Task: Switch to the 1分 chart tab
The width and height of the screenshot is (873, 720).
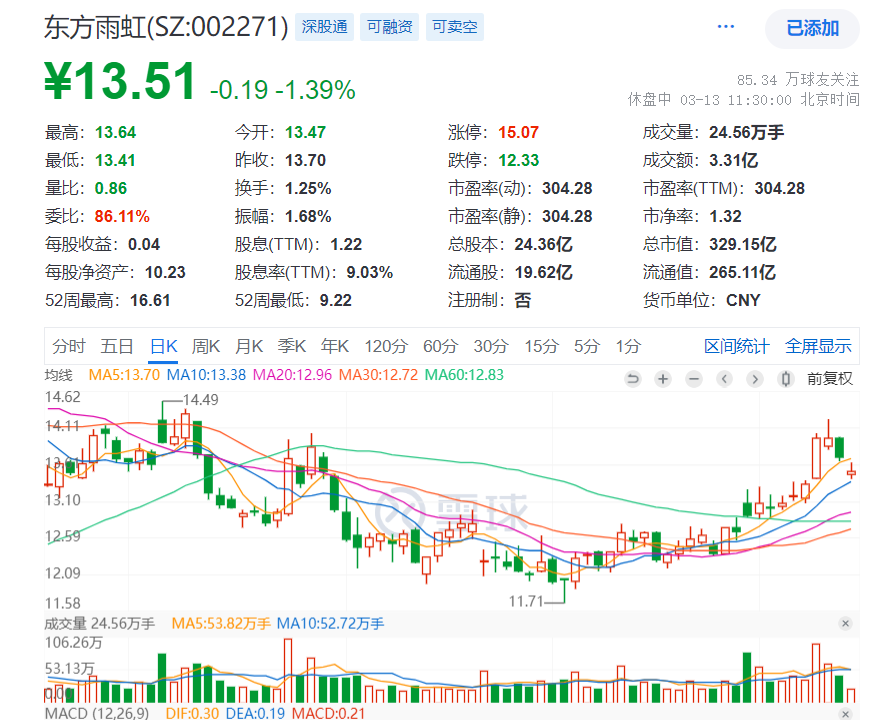Action: click(x=628, y=346)
